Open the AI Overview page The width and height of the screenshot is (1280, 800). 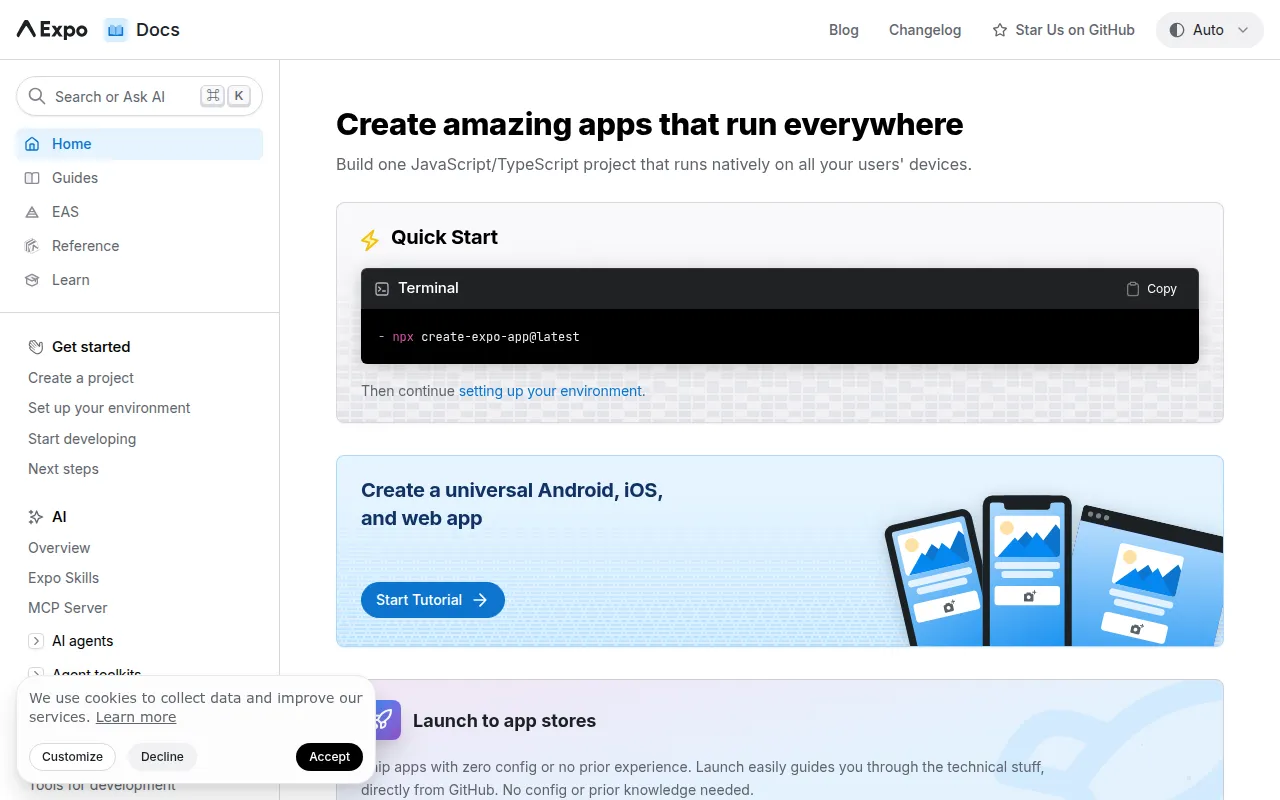click(x=59, y=548)
